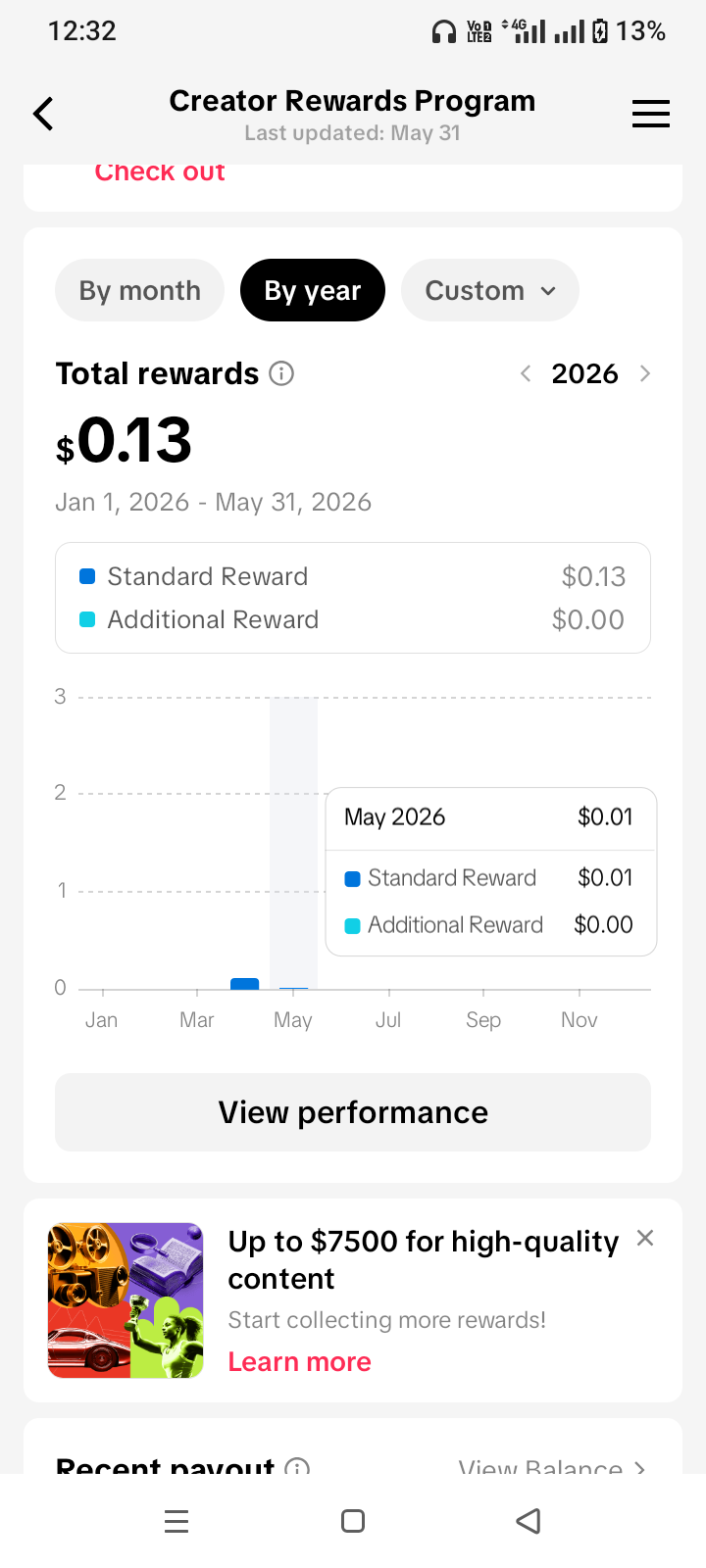The image size is (706, 1568).
Task: Dismiss the $7500 promo banner
Action: click(x=645, y=1238)
